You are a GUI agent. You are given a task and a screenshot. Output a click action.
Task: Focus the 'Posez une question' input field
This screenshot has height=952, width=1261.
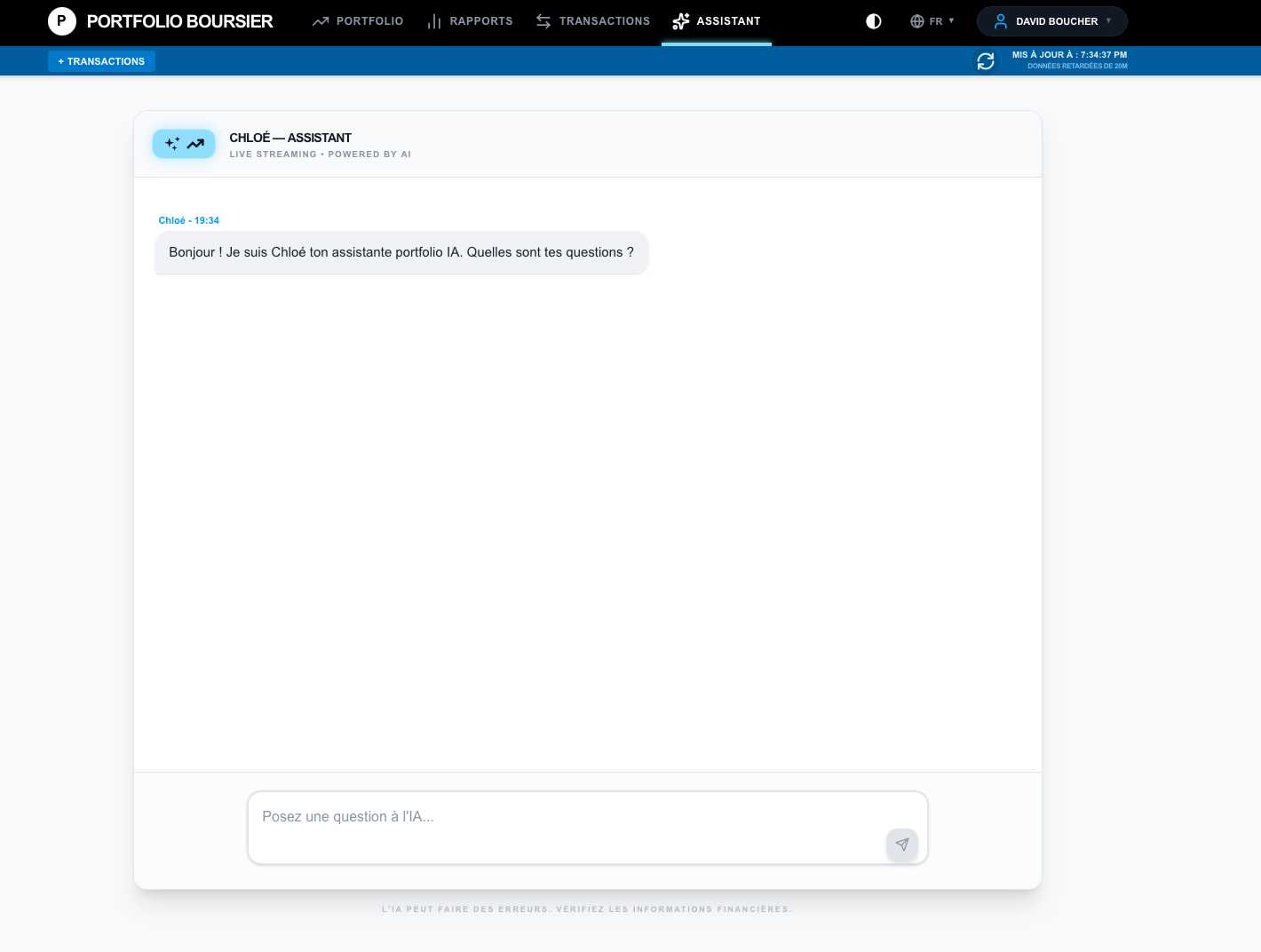click(568, 818)
